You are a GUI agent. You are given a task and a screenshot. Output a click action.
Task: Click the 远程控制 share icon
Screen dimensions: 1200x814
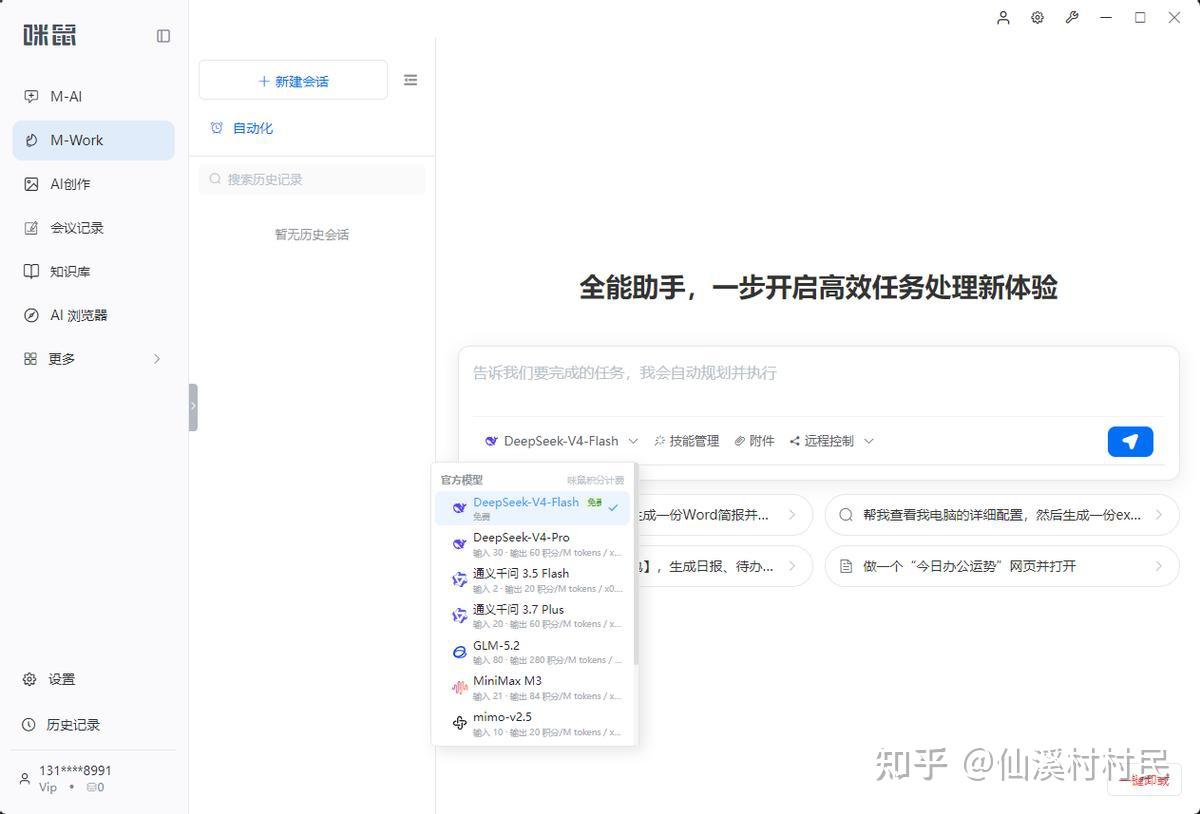click(795, 441)
